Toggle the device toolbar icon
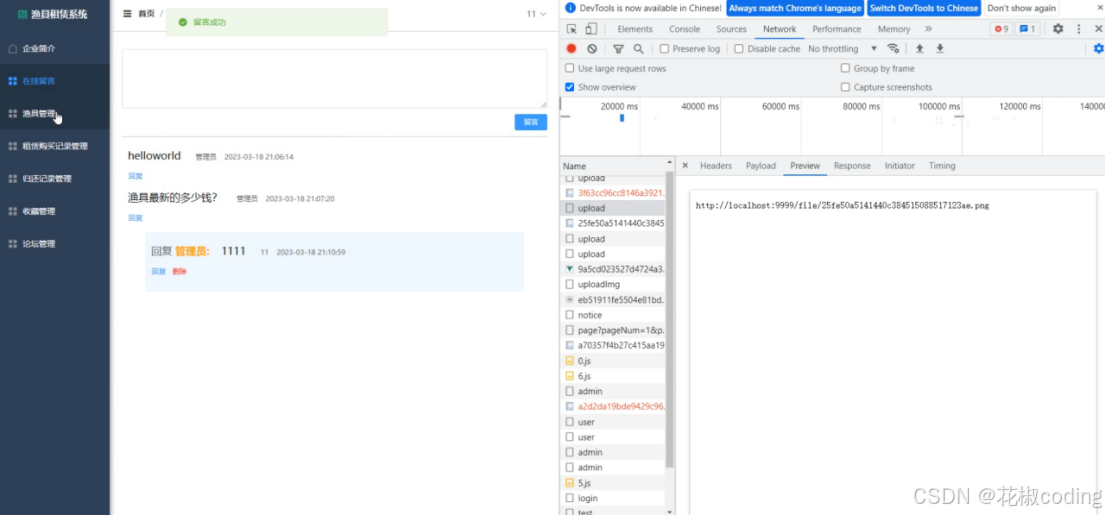 pyautogui.click(x=591, y=29)
